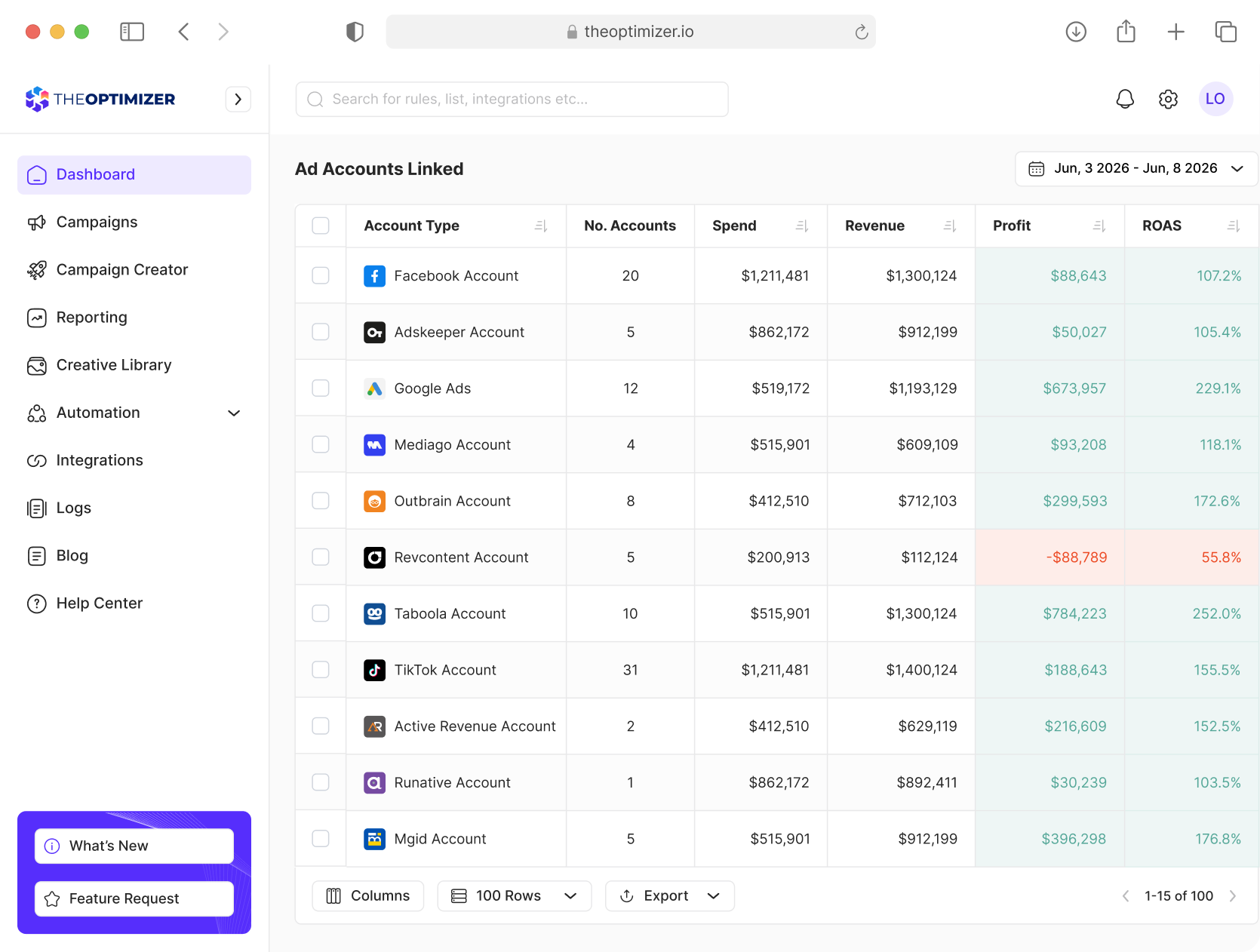Open a new browser tab

[x=1175, y=32]
